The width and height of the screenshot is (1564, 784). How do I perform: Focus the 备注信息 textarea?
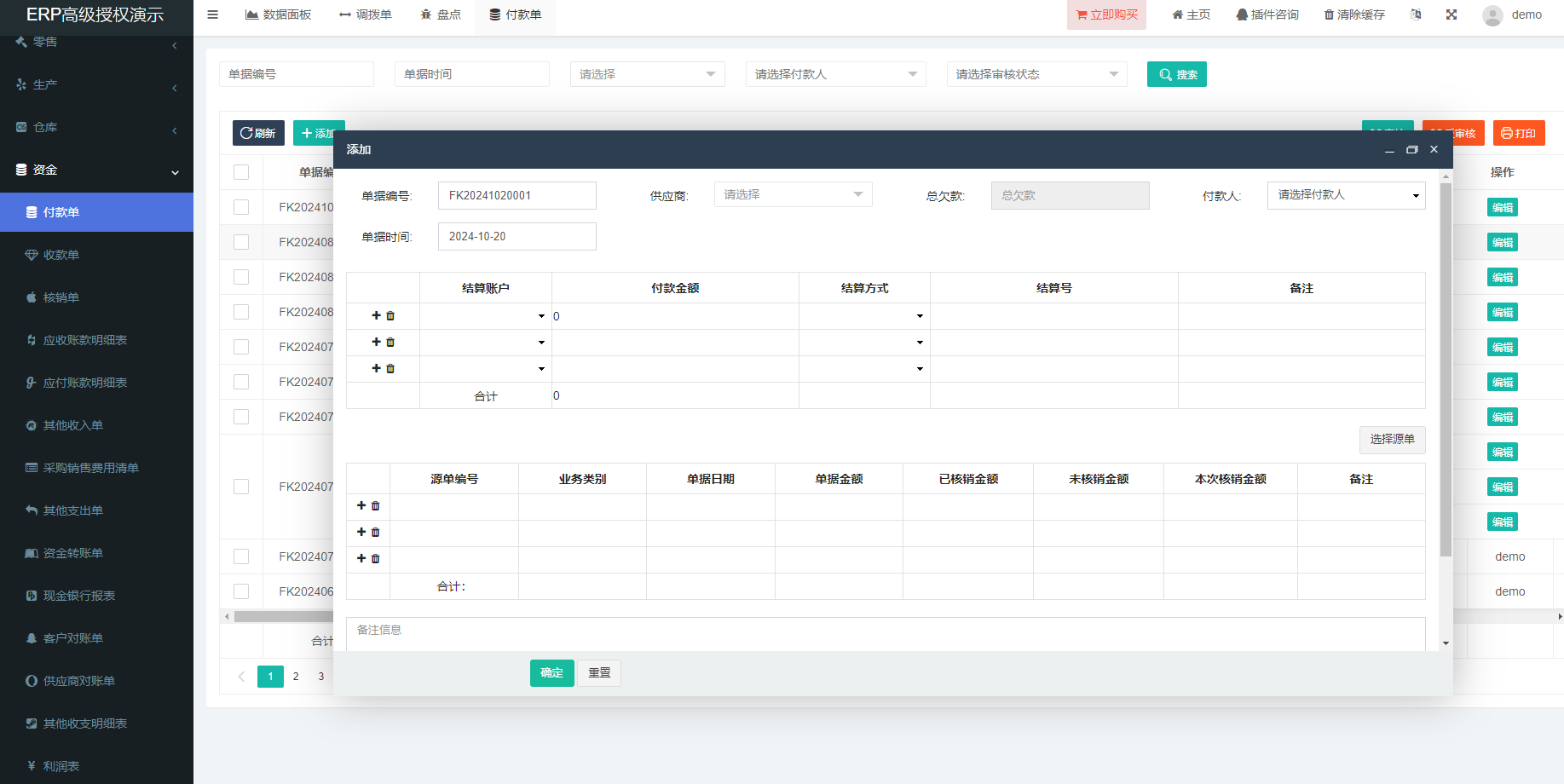point(886,634)
